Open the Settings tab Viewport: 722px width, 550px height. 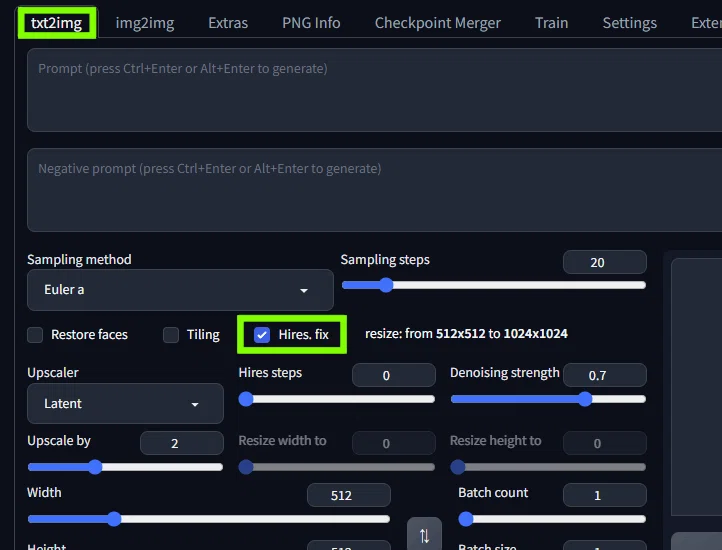click(x=629, y=23)
